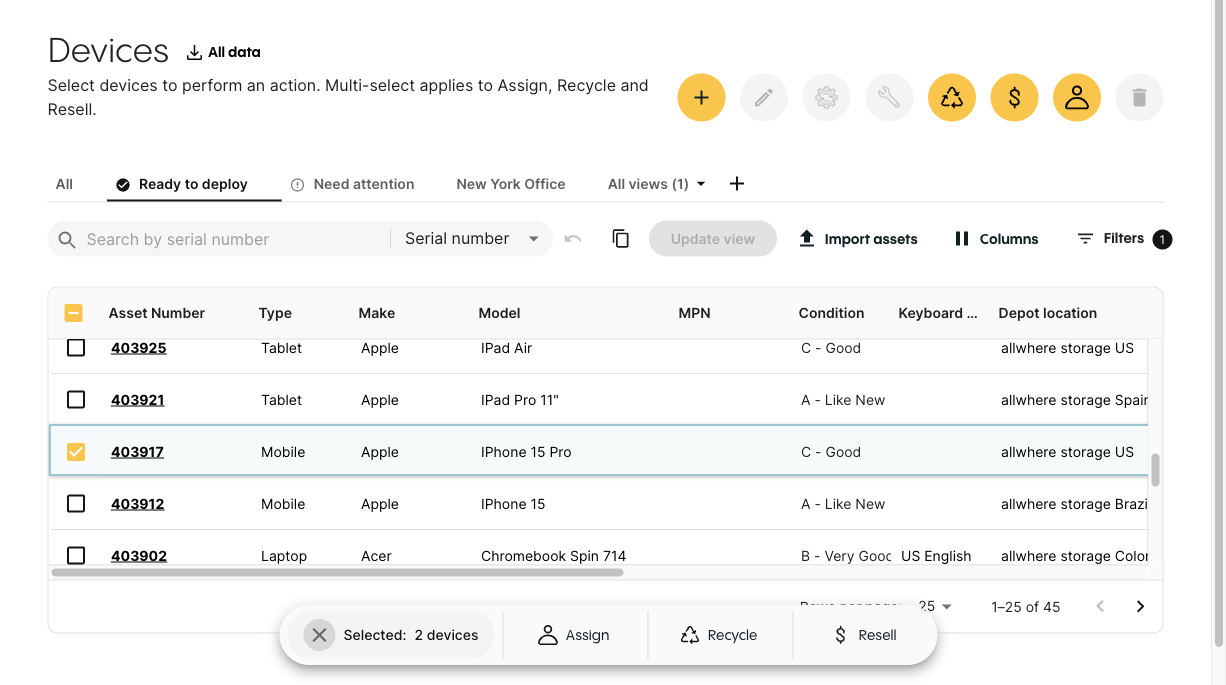The height and width of the screenshot is (685, 1226).
Task: Open the Filters panel
Action: point(1124,239)
